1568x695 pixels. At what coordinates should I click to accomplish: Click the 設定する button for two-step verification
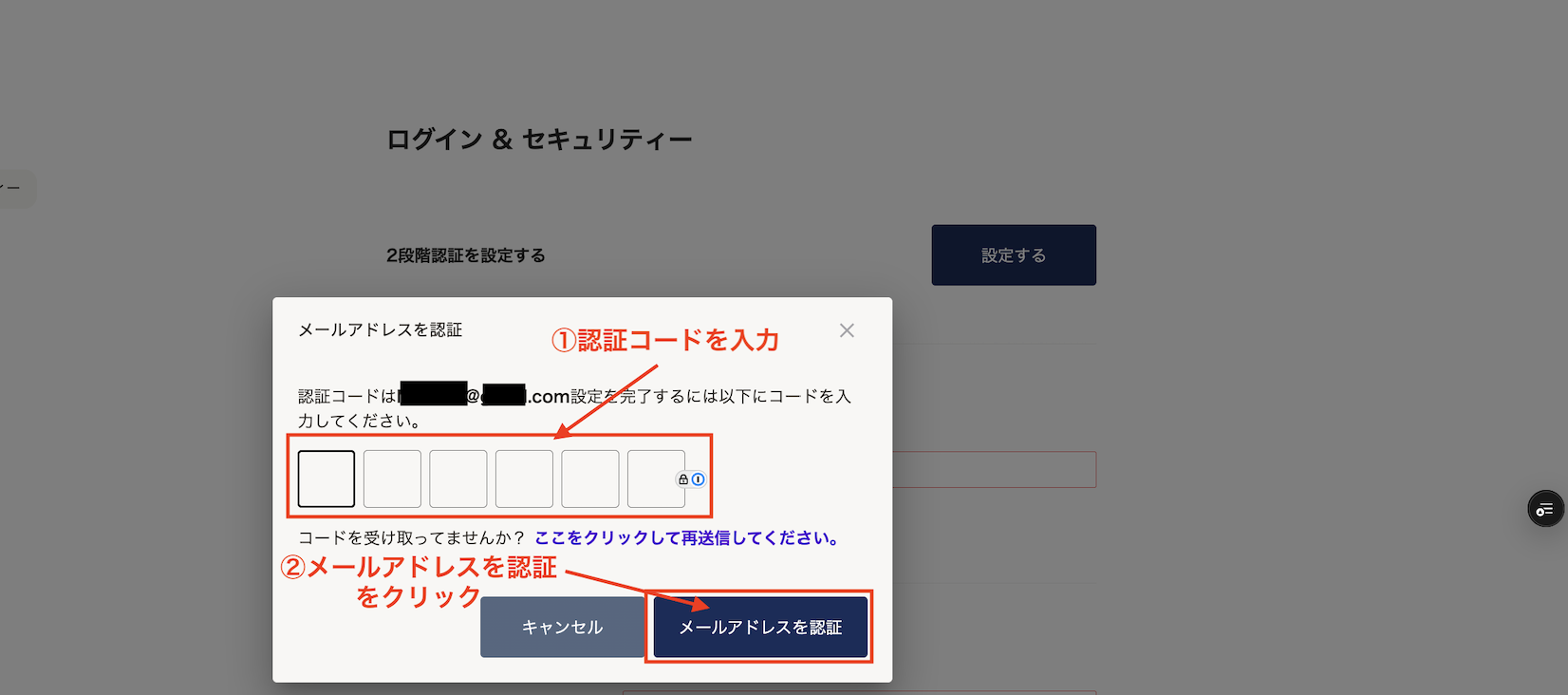(1014, 254)
